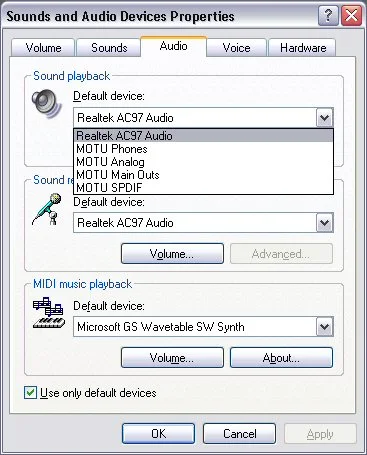Click the Sound playback speaker icon
The height and width of the screenshot is (455, 367).
tap(47, 104)
